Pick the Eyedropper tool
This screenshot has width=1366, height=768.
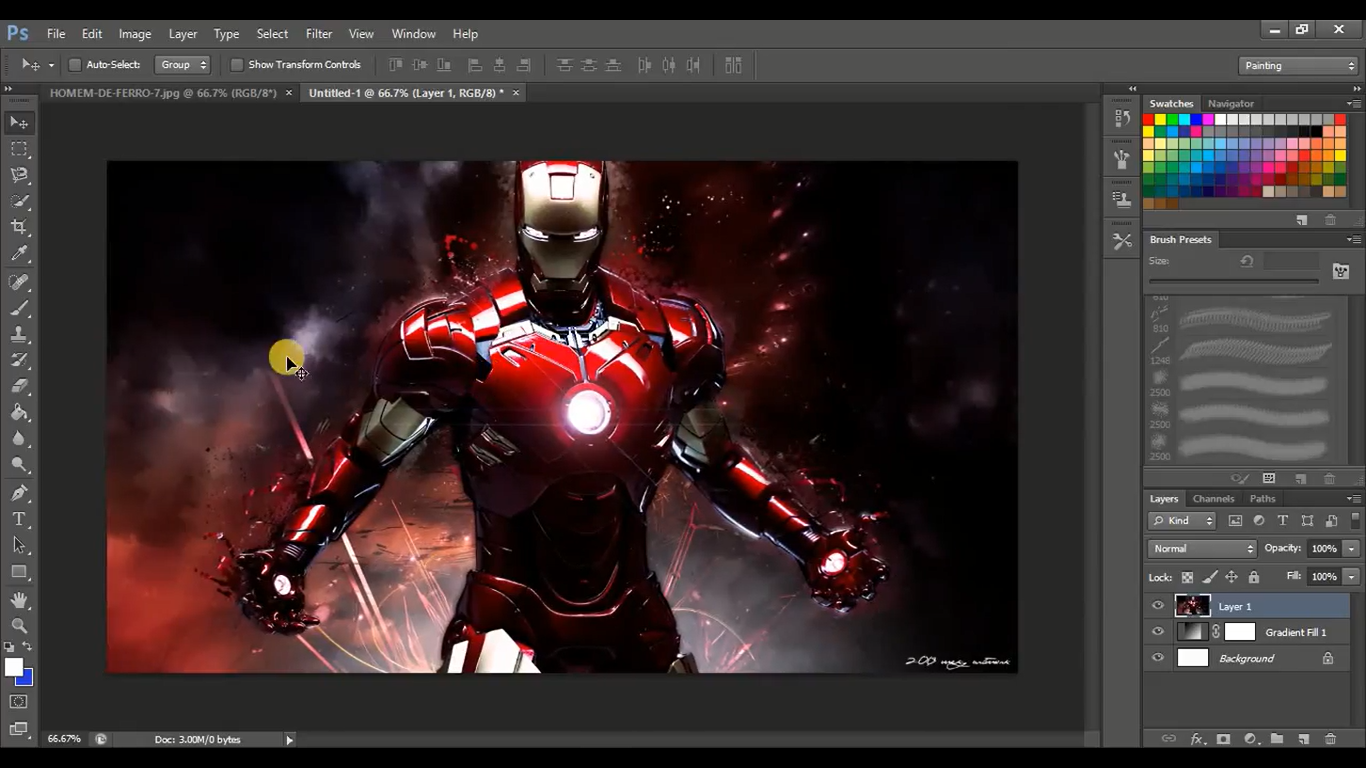19,253
